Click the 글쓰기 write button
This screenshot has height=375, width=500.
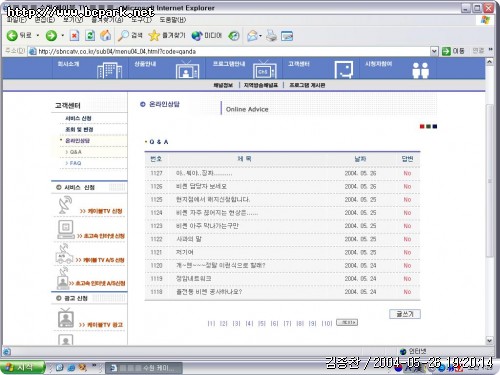(405, 314)
